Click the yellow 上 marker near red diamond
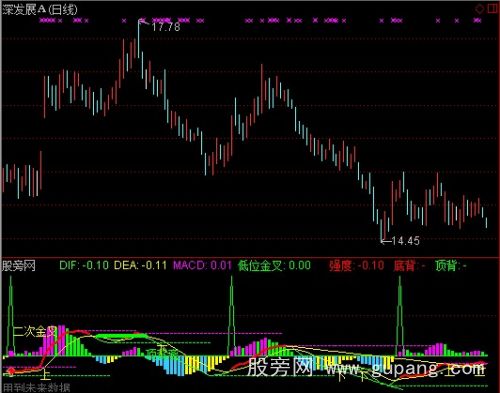 click(x=45, y=375)
